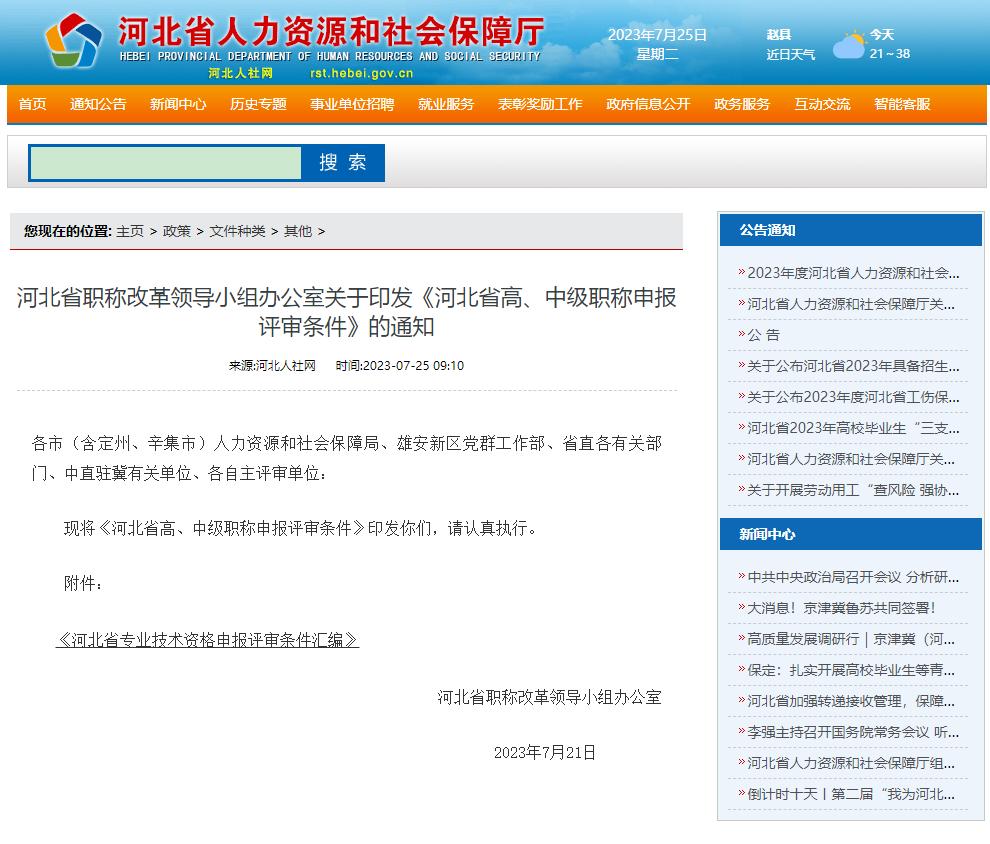Viewport: 990px width, 844px height.
Task: Open news 倒计时十天丨第二届“我为河北...
Action: click(850, 793)
